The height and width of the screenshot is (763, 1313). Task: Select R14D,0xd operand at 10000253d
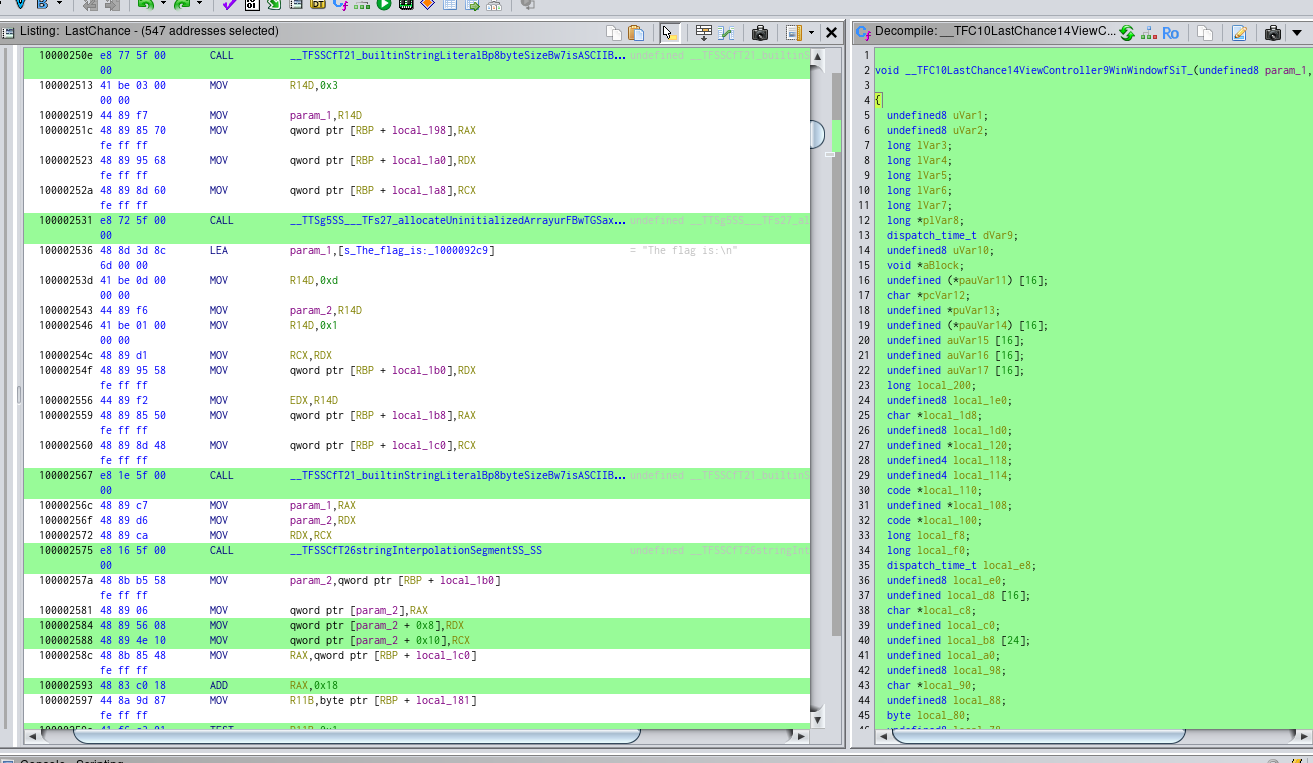click(x=314, y=280)
